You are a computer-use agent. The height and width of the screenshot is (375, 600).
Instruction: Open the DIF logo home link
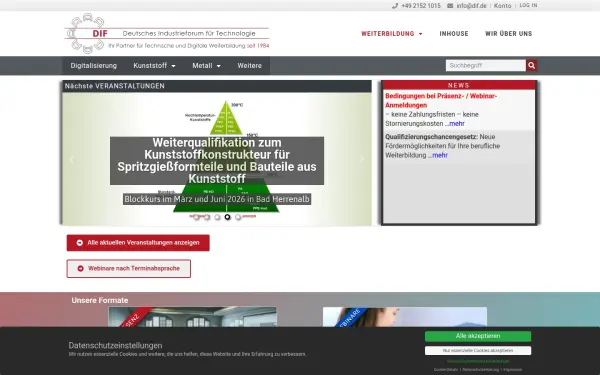pyautogui.click(x=167, y=34)
